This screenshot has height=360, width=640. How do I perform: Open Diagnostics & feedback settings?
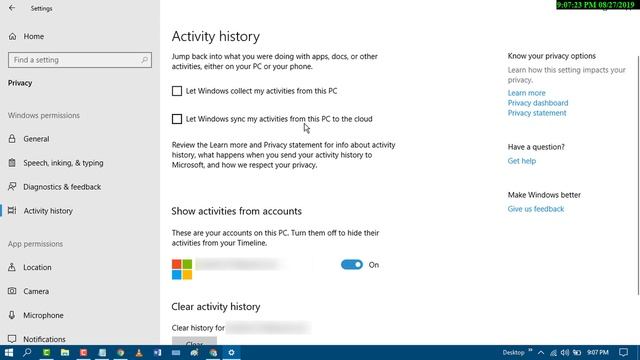pyautogui.click(x=62, y=187)
